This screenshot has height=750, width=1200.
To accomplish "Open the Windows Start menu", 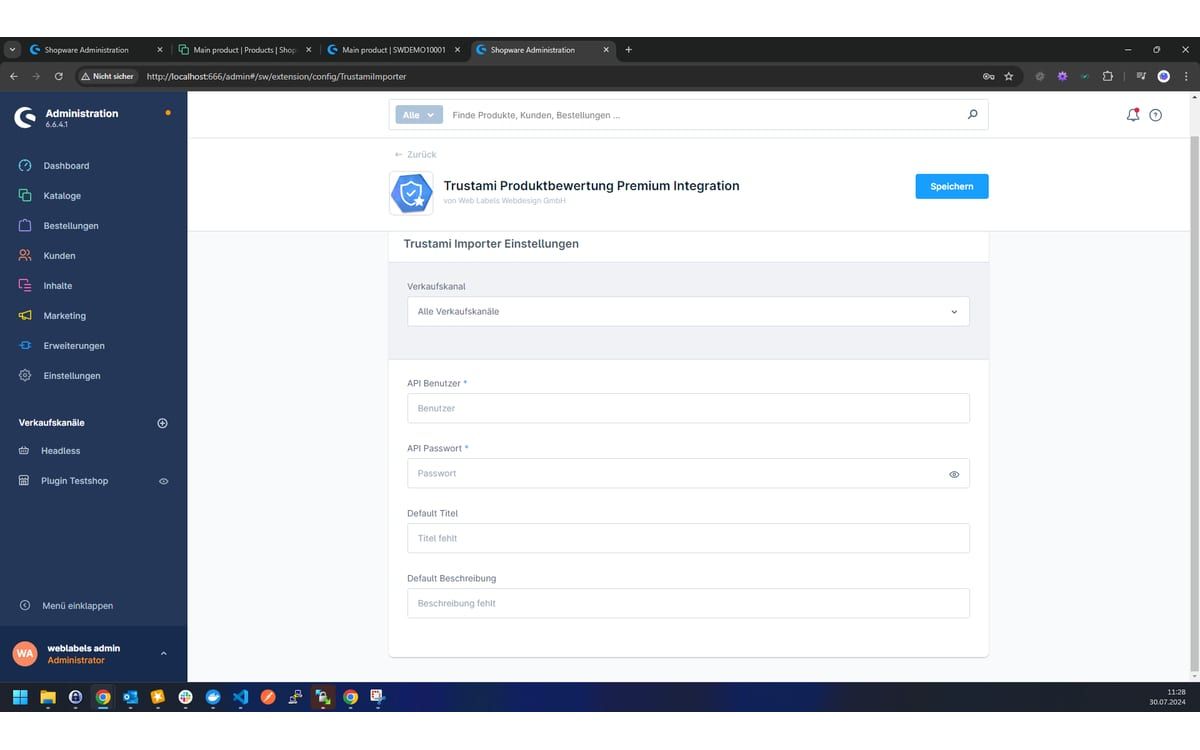I will coord(20,697).
